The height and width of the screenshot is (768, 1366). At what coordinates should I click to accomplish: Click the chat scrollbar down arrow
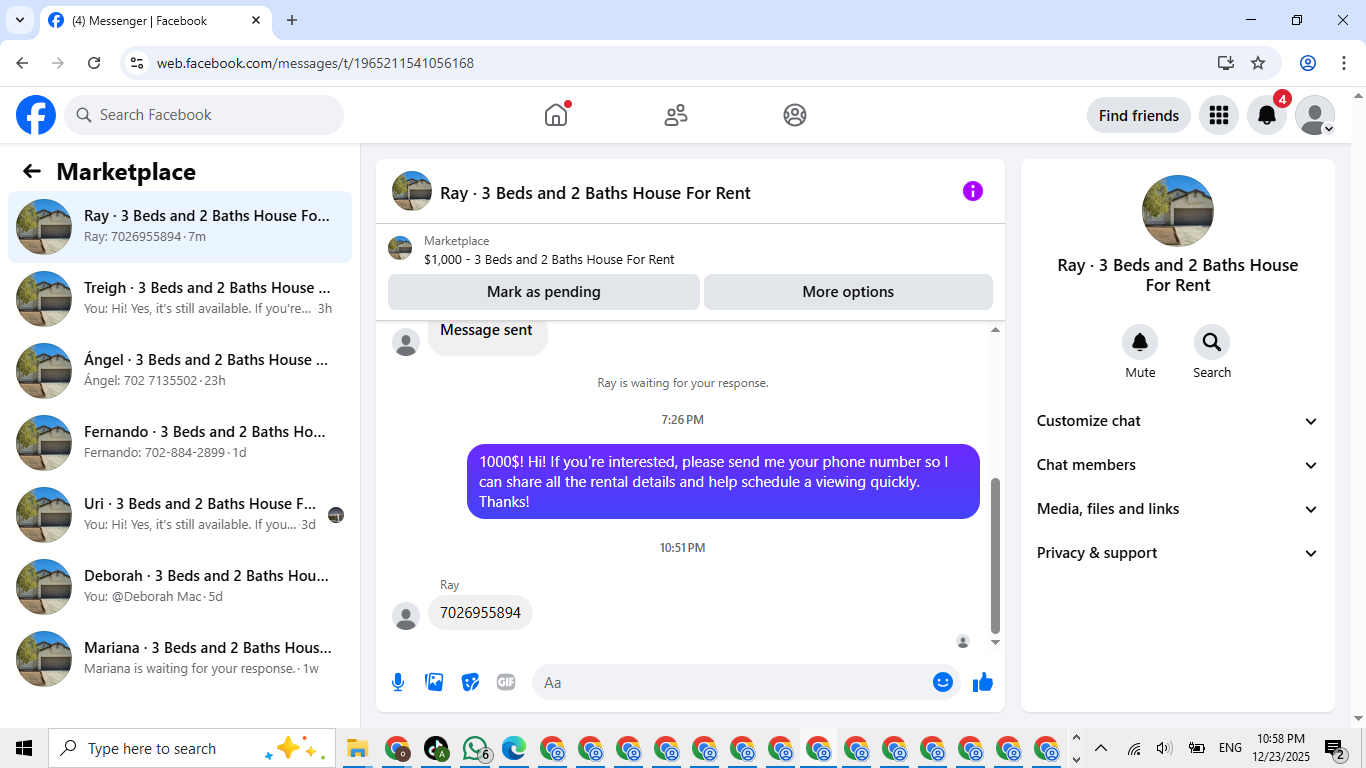pyautogui.click(x=995, y=642)
